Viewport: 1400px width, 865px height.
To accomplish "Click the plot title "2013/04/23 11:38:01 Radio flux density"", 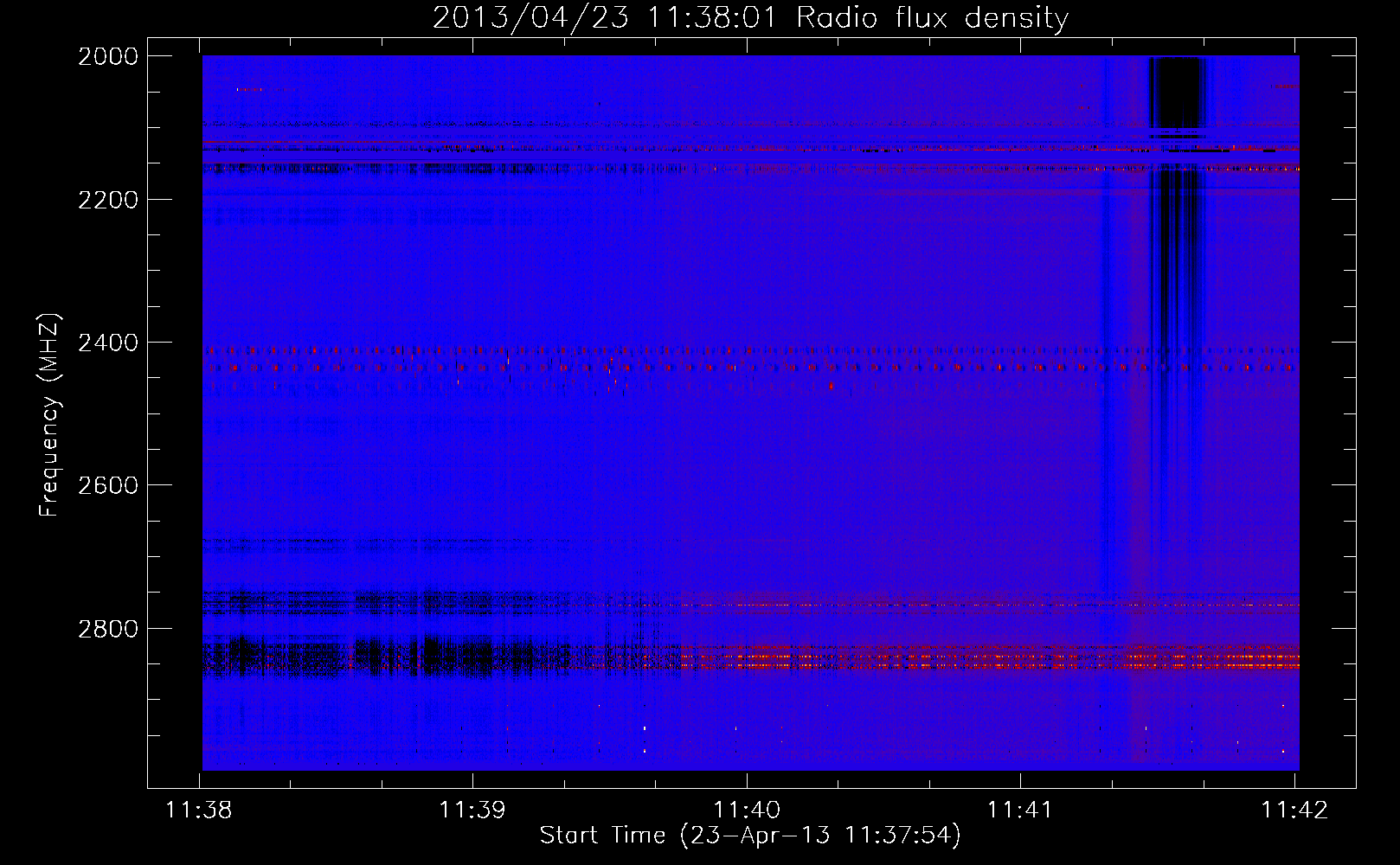I will tap(750, 18).
